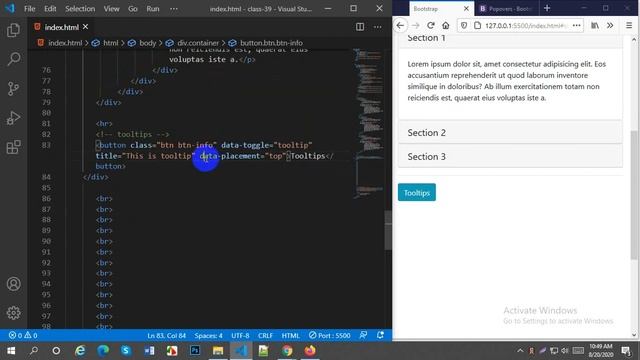
Task: Open notifications bell in status bar
Action: [380, 336]
